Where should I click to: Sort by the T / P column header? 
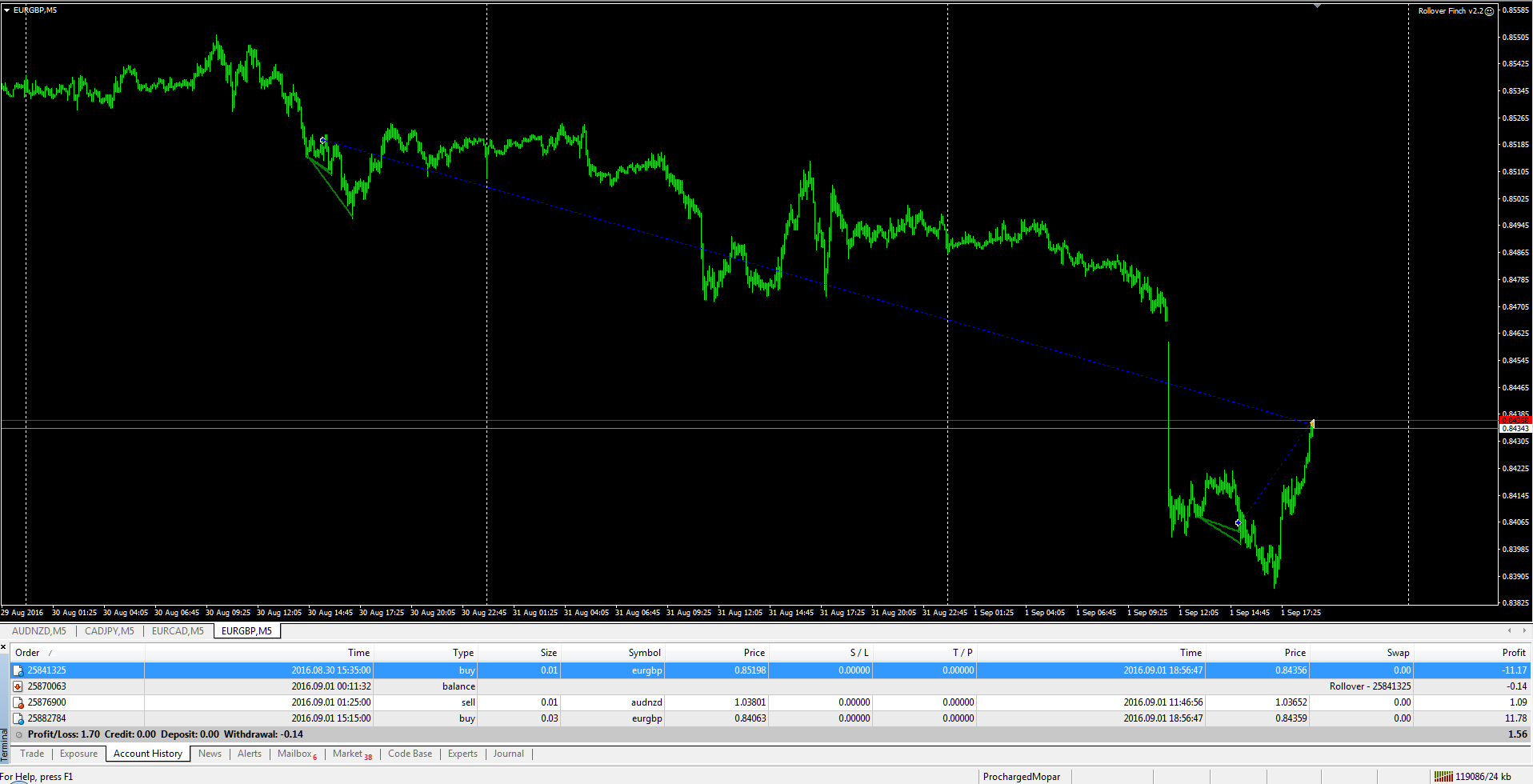925,653
